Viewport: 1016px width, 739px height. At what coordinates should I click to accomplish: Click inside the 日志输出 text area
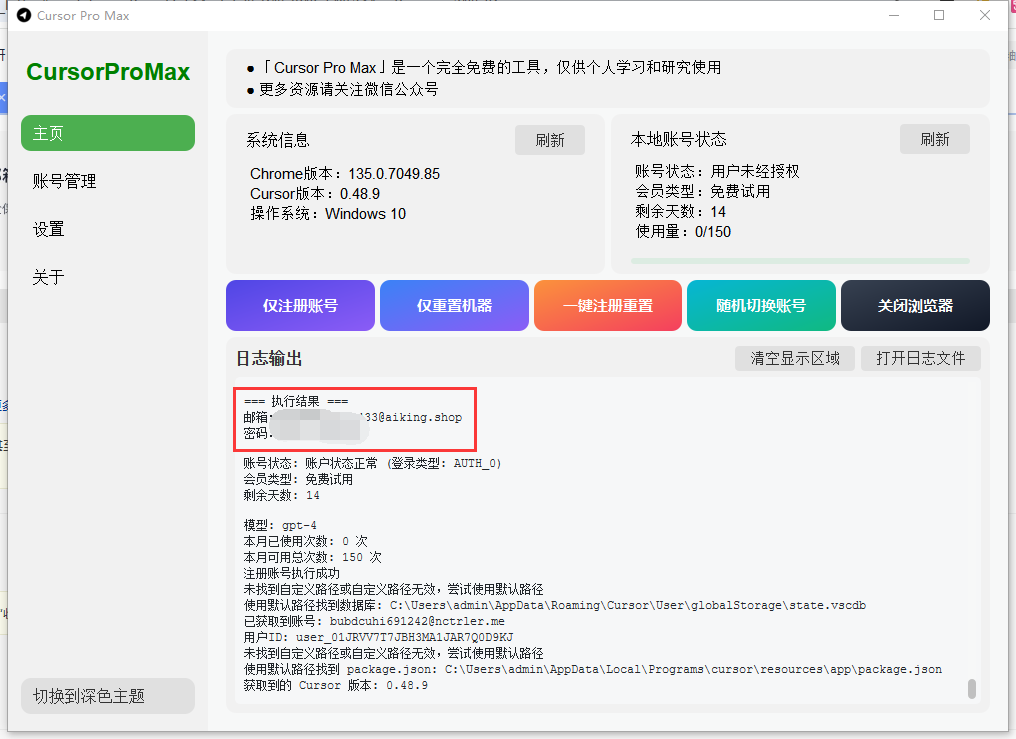[606, 543]
